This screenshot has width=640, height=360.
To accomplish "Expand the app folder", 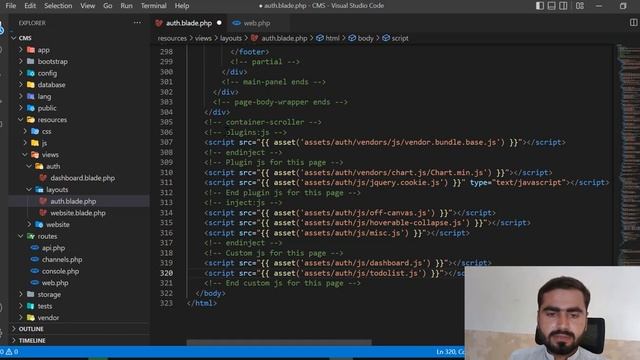I will pos(43,50).
